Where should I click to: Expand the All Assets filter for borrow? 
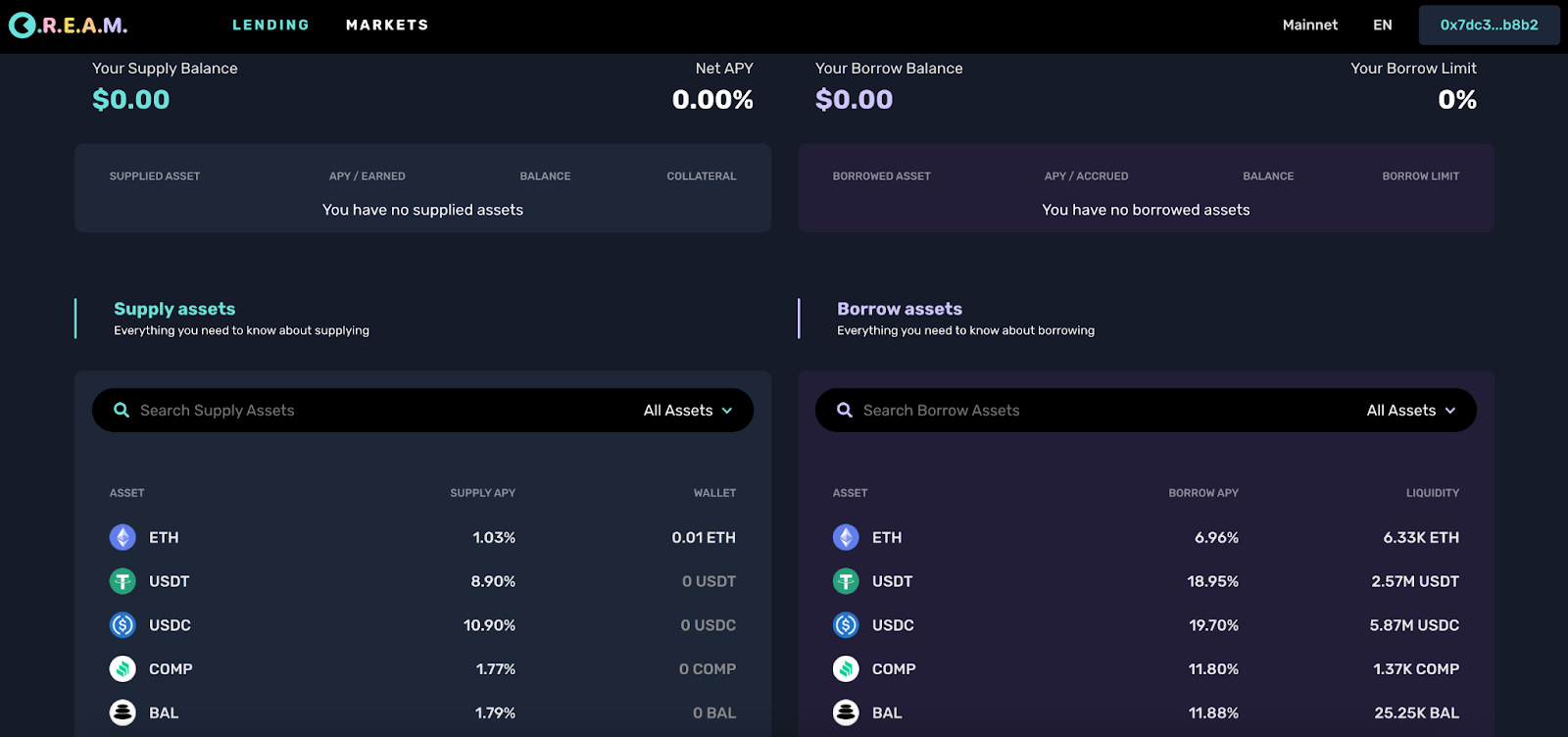click(1411, 411)
